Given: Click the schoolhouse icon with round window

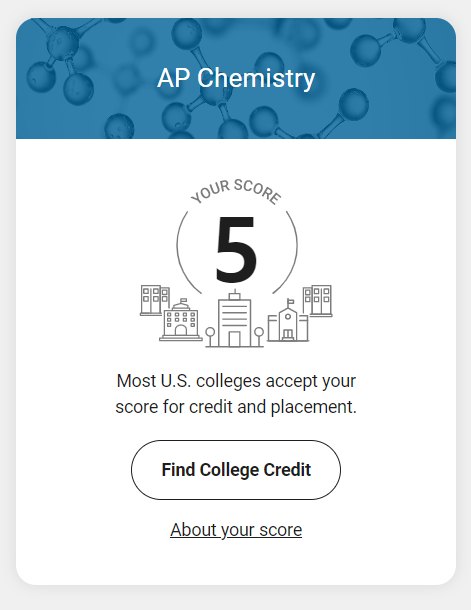Looking at the screenshot, I should pos(288,321).
